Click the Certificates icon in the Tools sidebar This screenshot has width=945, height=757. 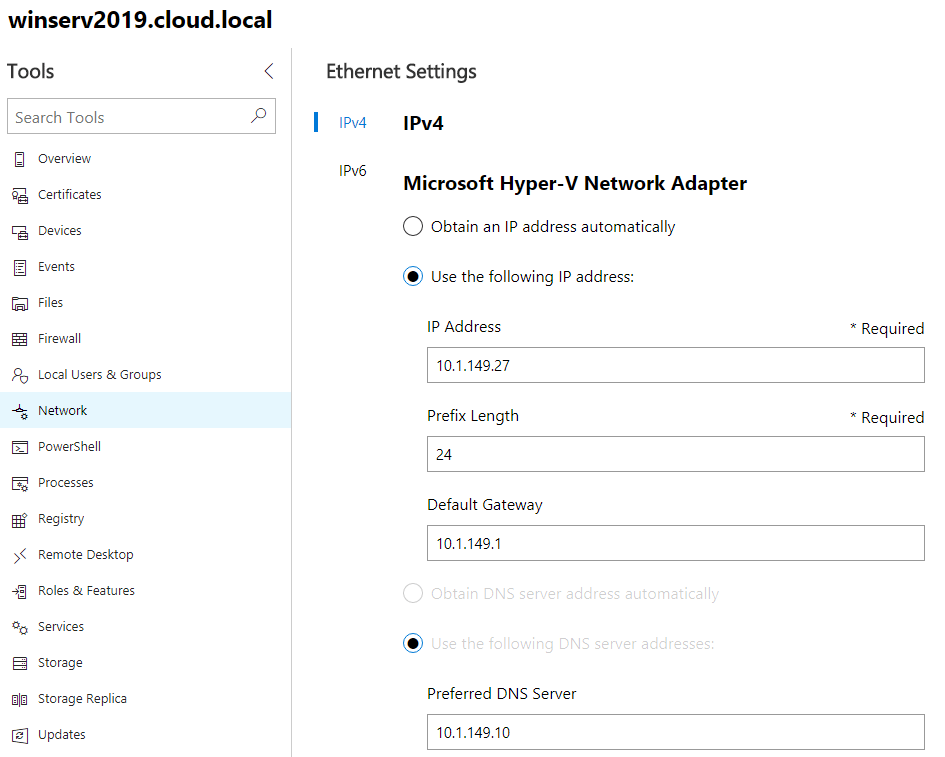[19, 195]
